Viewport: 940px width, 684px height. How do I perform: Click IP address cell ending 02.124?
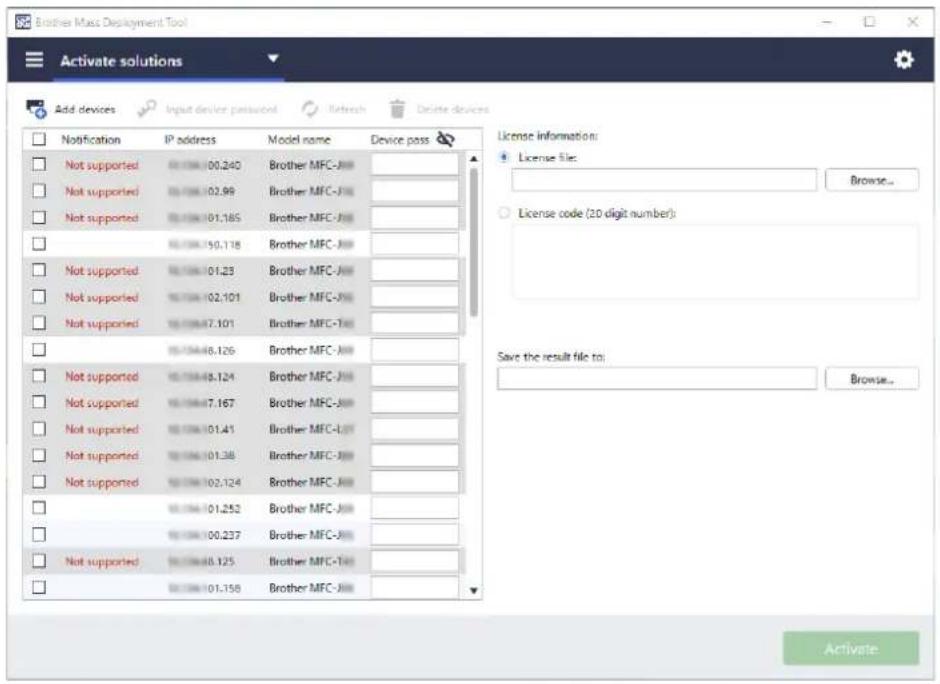204,482
